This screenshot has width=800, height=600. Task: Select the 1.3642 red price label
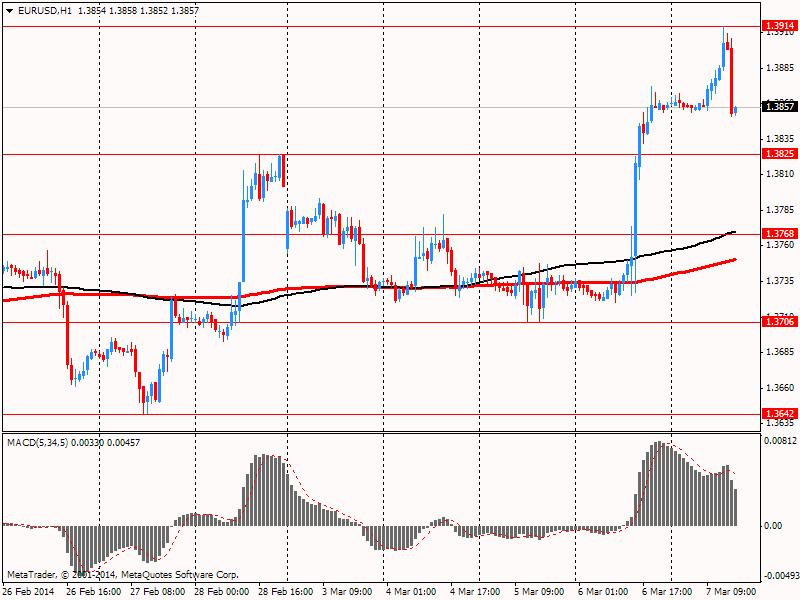[x=780, y=413]
